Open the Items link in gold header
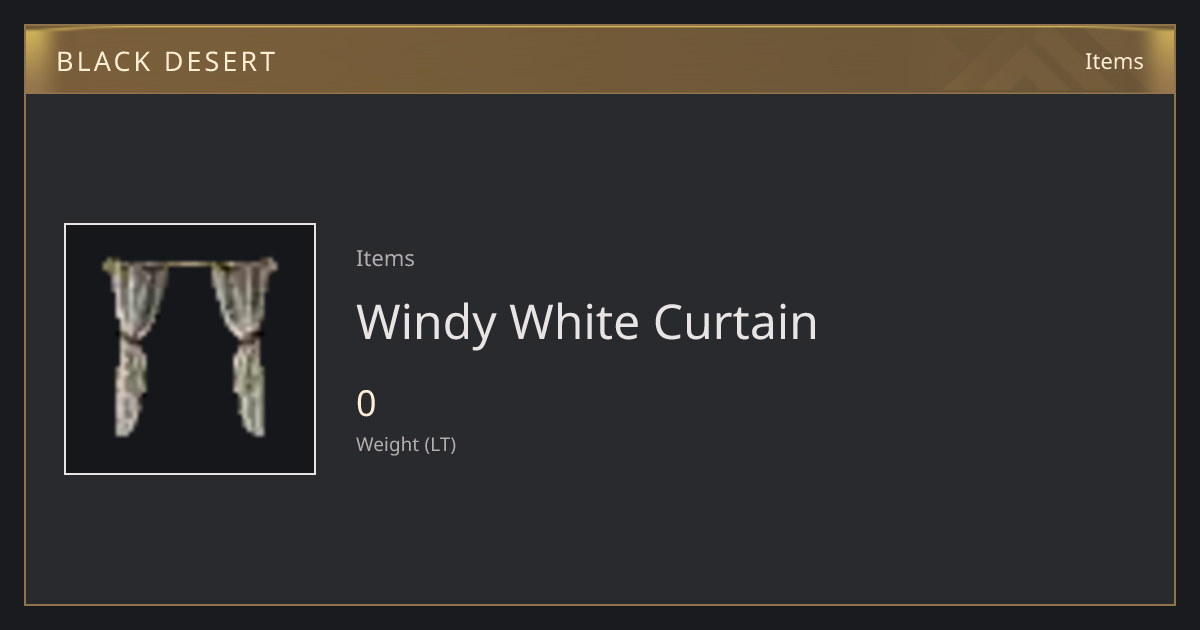The height and width of the screenshot is (630, 1200). point(1114,61)
